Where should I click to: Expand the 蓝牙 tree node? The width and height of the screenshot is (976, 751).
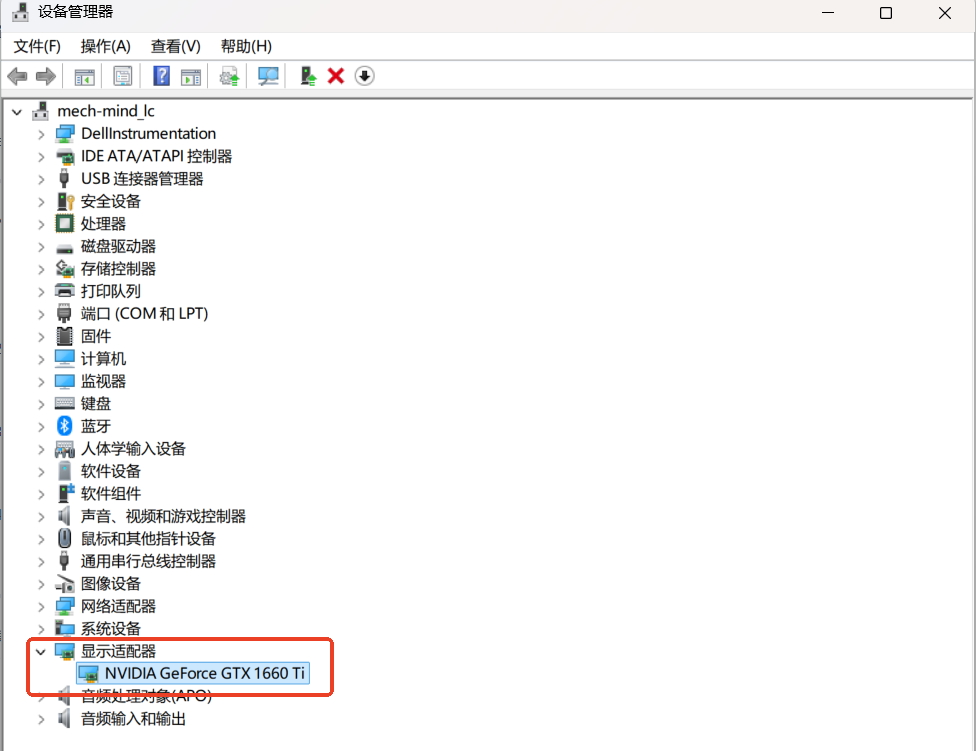pos(40,426)
